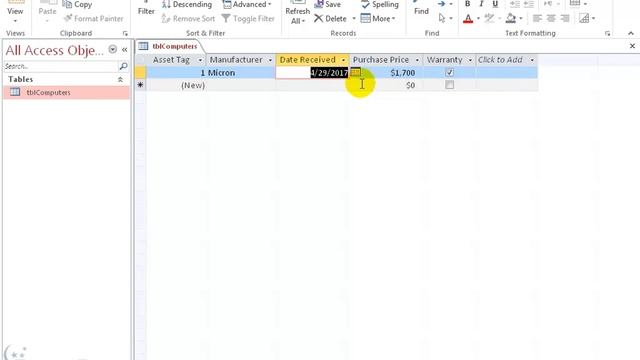Open the Asset Tag column dropdown
640x360 pixels.
point(200,60)
